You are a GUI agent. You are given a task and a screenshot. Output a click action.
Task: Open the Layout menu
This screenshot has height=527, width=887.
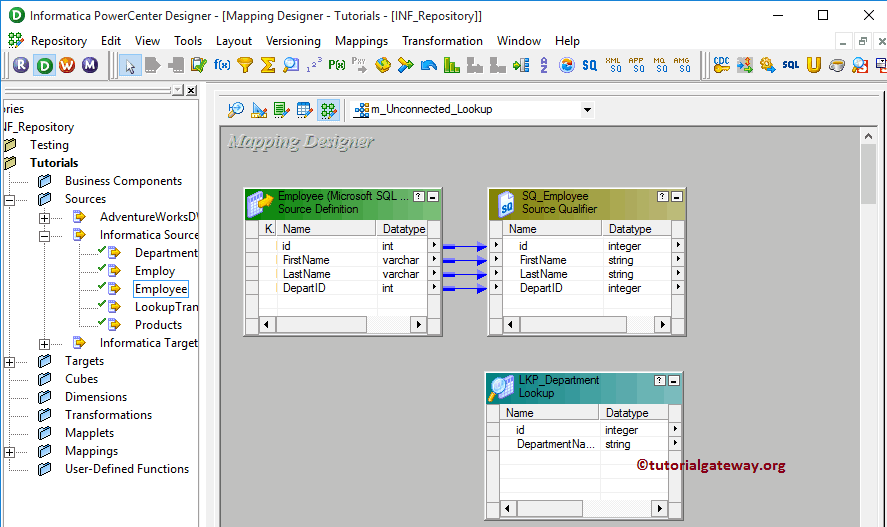point(234,41)
